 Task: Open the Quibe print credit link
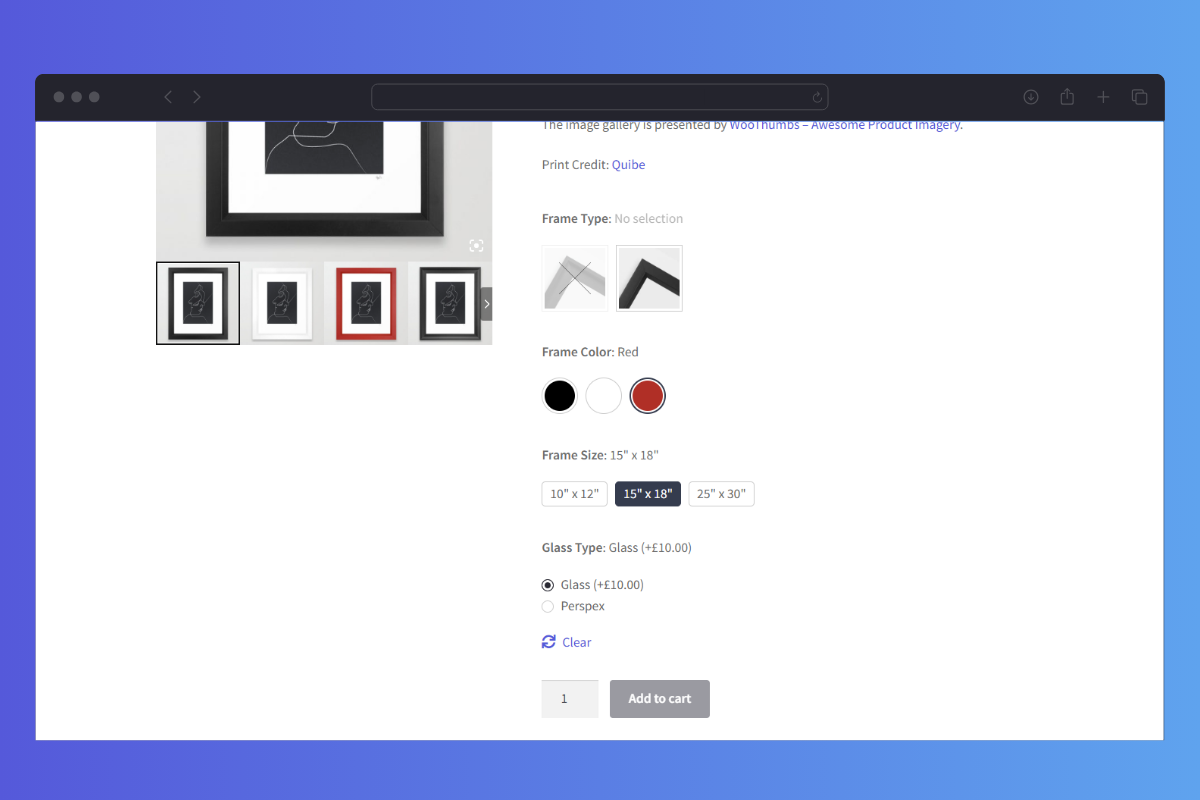coord(628,165)
